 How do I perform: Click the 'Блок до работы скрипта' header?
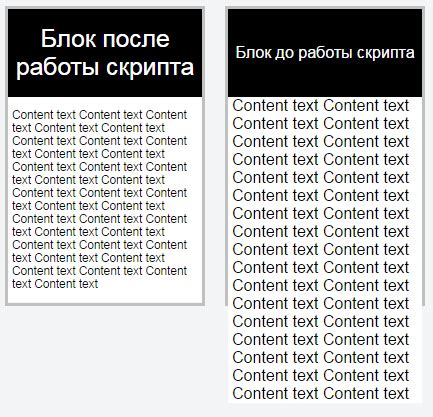pyautogui.click(x=325, y=53)
